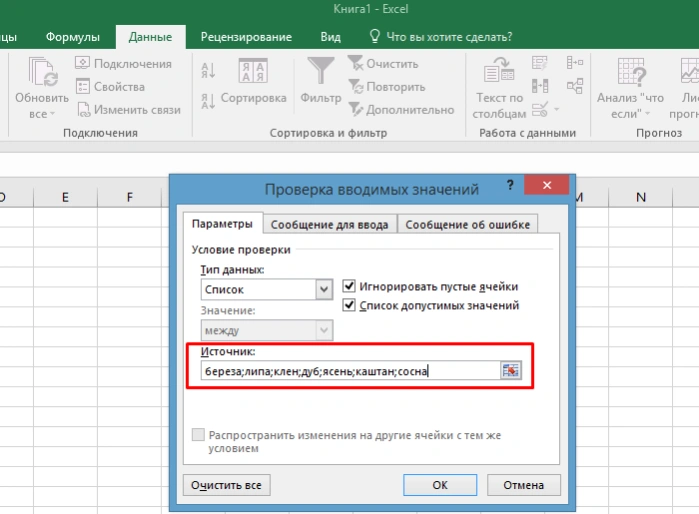Screen dimensions: 699x514
Task: Click the Connections icon button
Action: pyautogui.click(x=82, y=63)
